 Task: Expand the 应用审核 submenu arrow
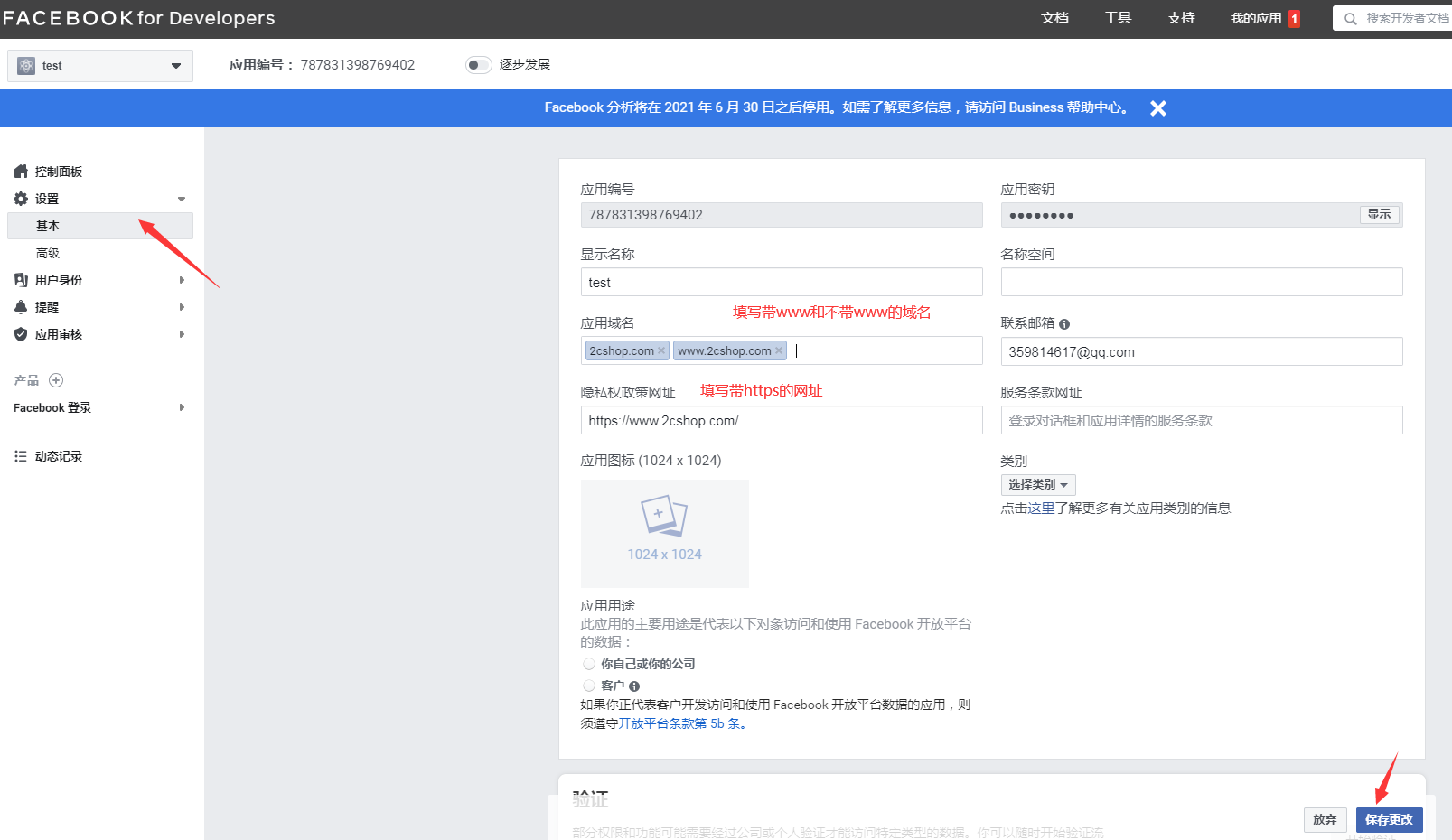182,334
